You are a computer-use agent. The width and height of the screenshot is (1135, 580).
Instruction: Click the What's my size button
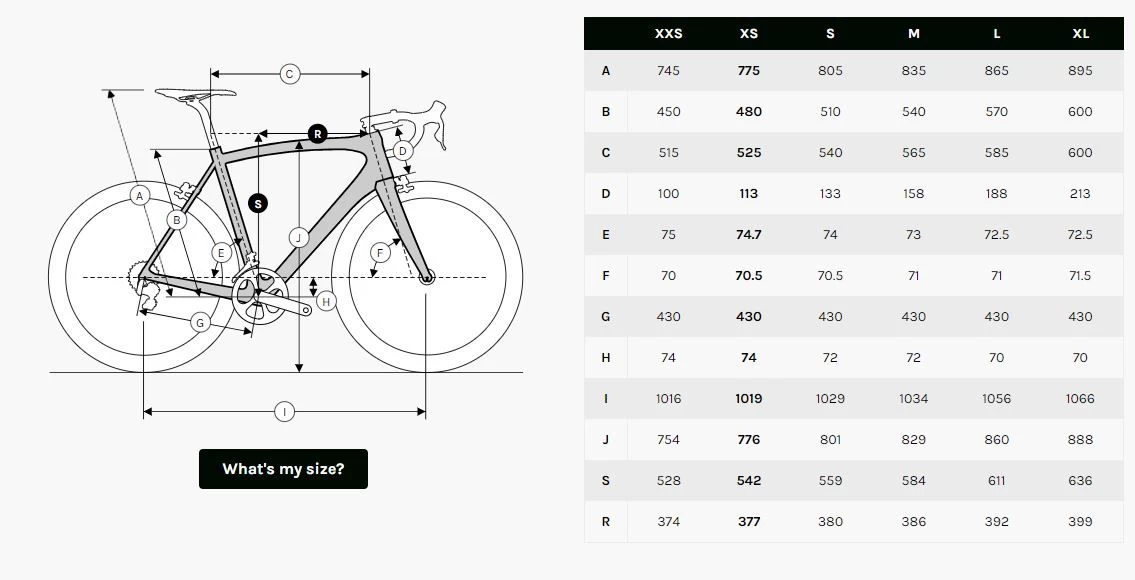coord(283,468)
